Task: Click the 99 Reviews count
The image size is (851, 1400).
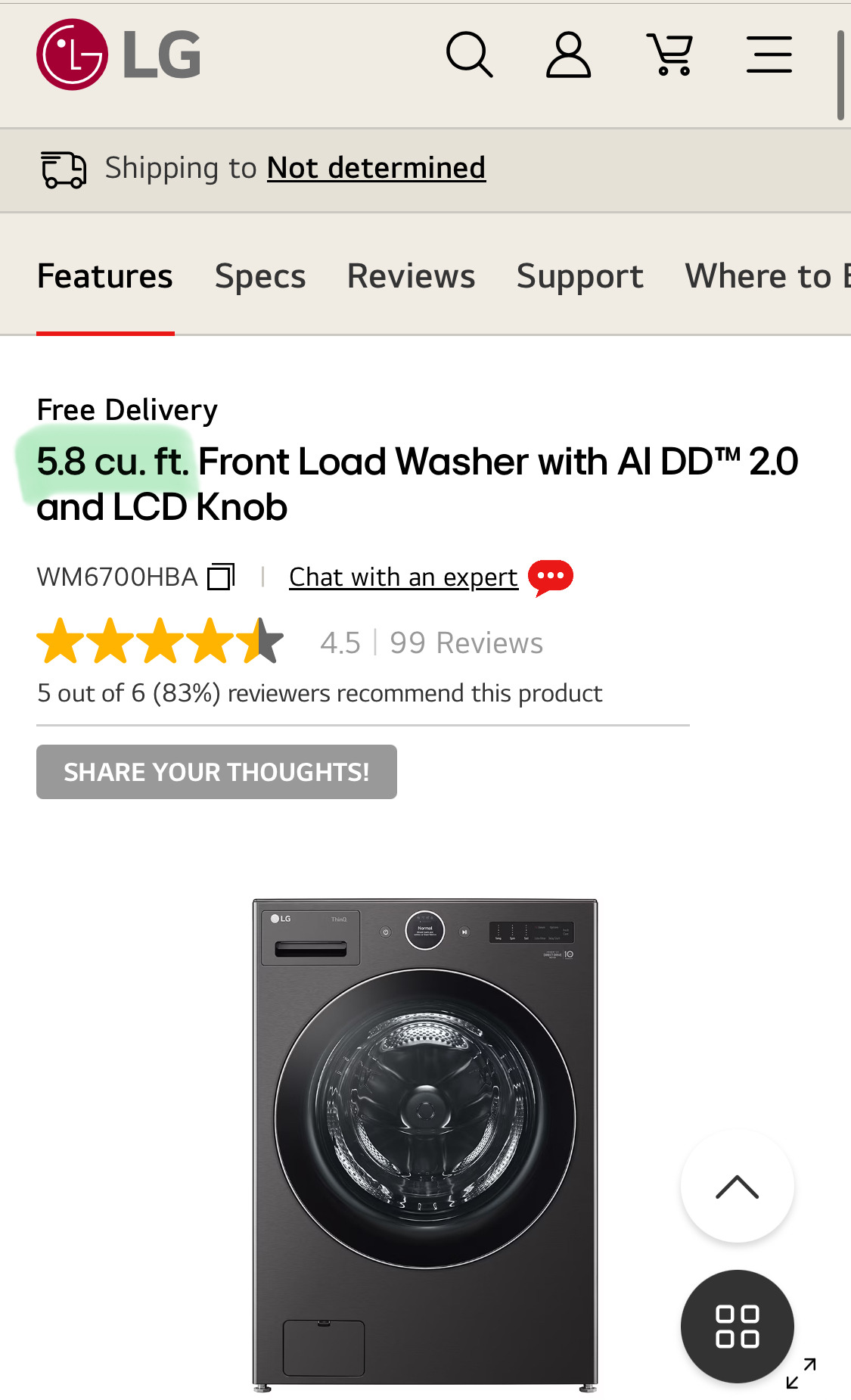Action: 466,643
